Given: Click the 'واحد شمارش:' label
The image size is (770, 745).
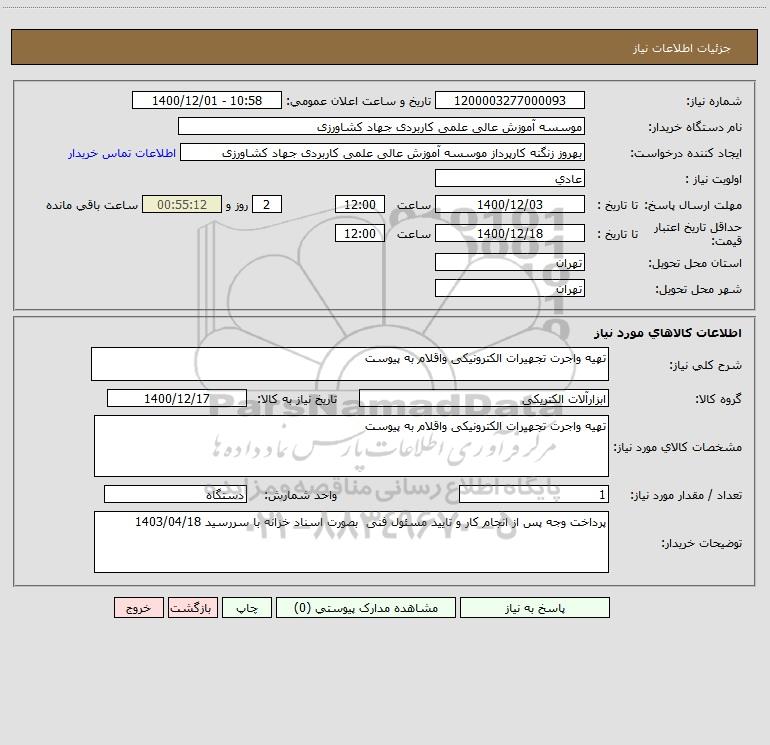Looking at the screenshot, I should 301,495.
